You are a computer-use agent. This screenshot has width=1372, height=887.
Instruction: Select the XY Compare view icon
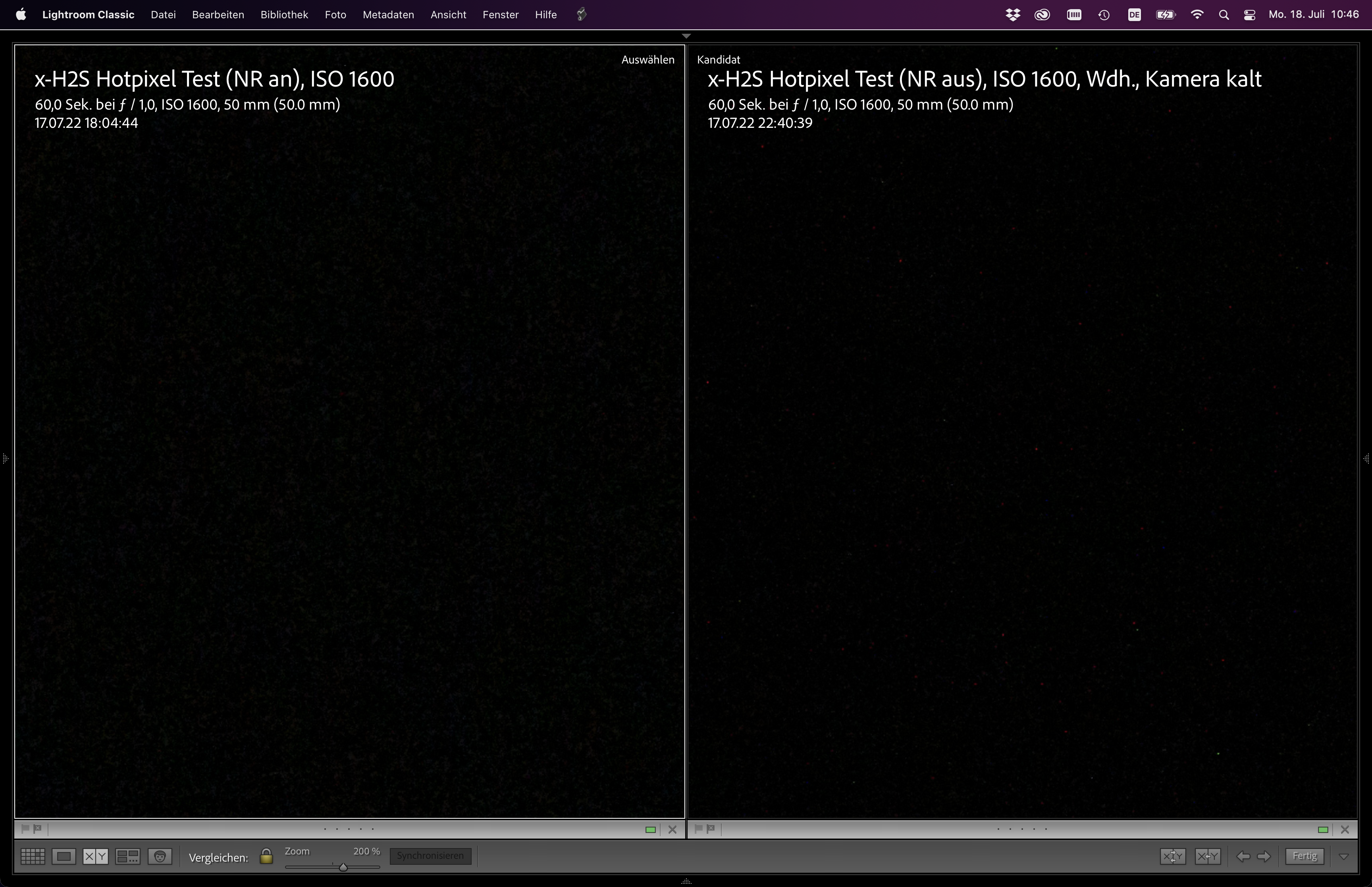coord(96,856)
